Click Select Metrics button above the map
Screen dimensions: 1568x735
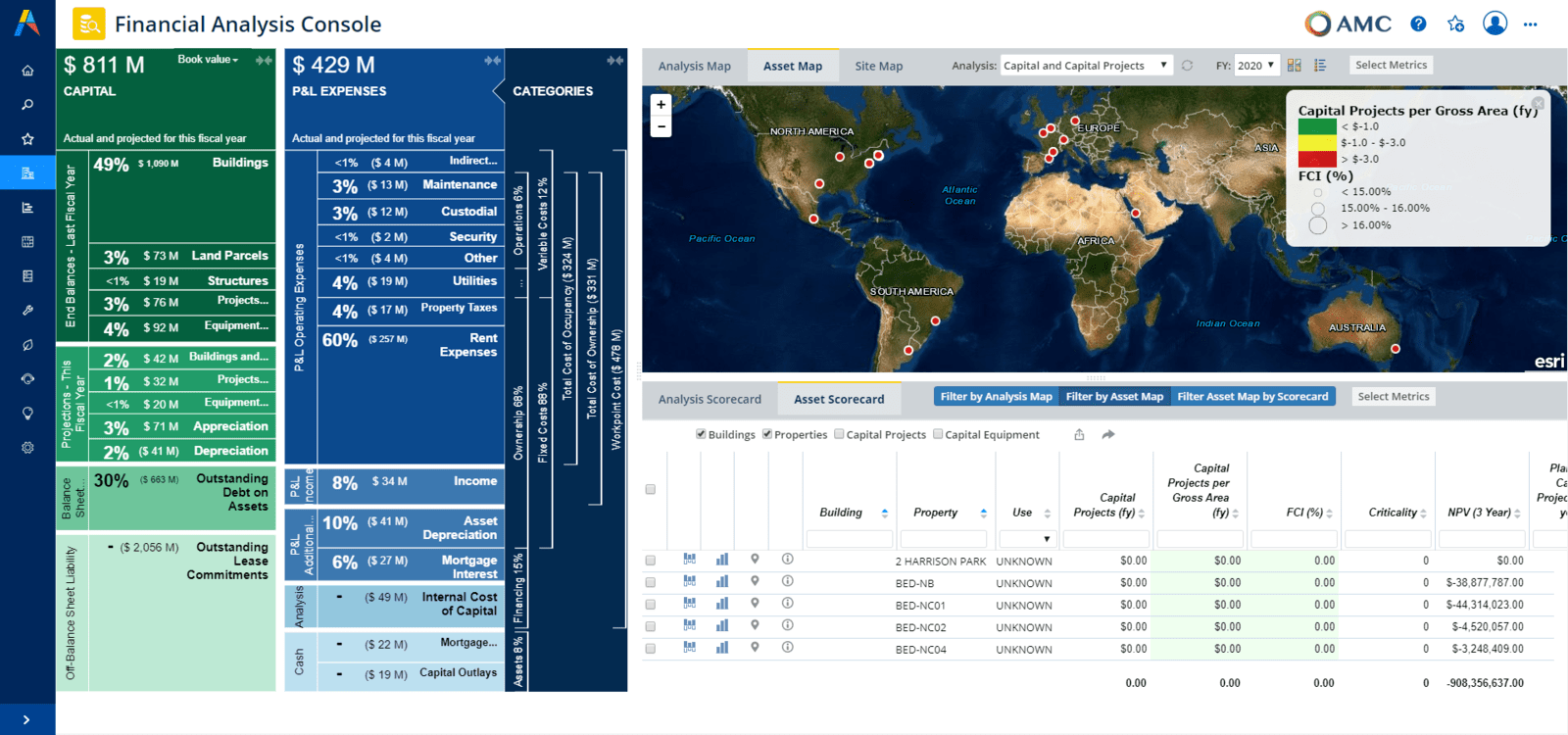[1391, 66]
